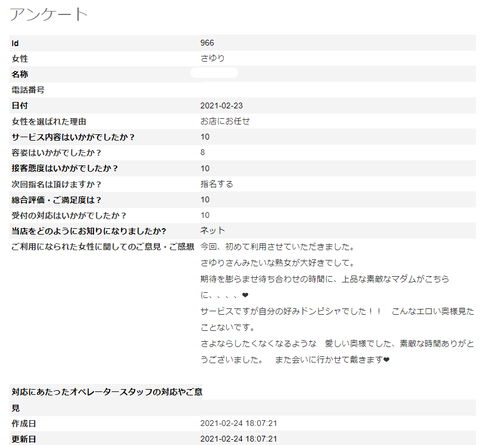Viewport: 480px width, 445px height.
Task: Click the line ending また会いに行かせて戴きます
Action: coord(295,360)
